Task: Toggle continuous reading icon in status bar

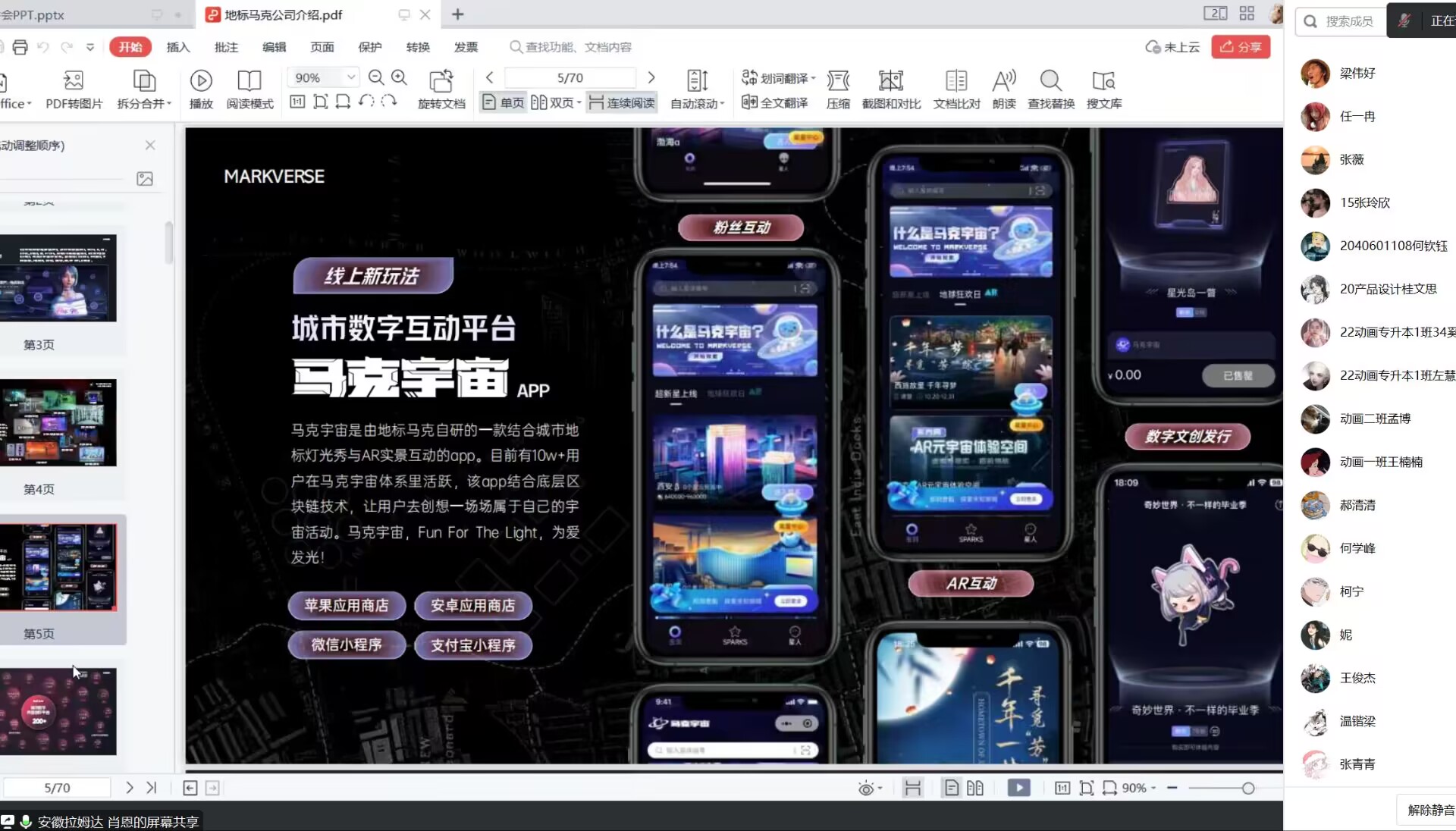Action: pyautogui.click(x=913, y=789)
